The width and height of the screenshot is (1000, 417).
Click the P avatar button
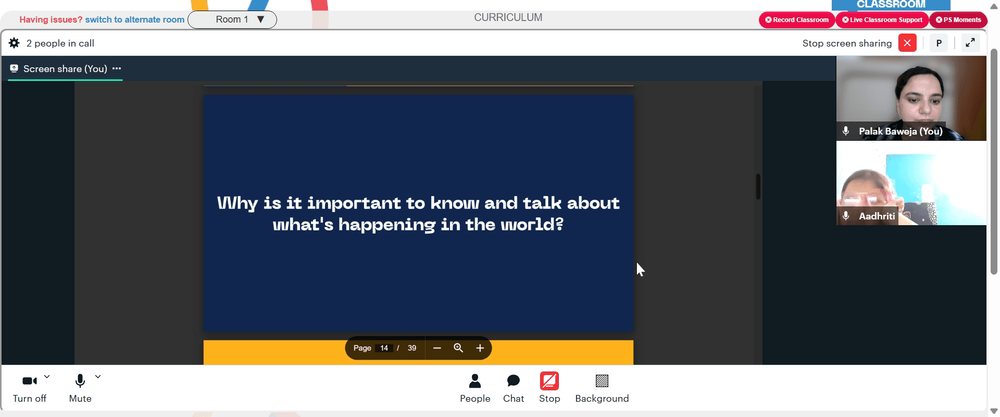(x=938, y=43)
